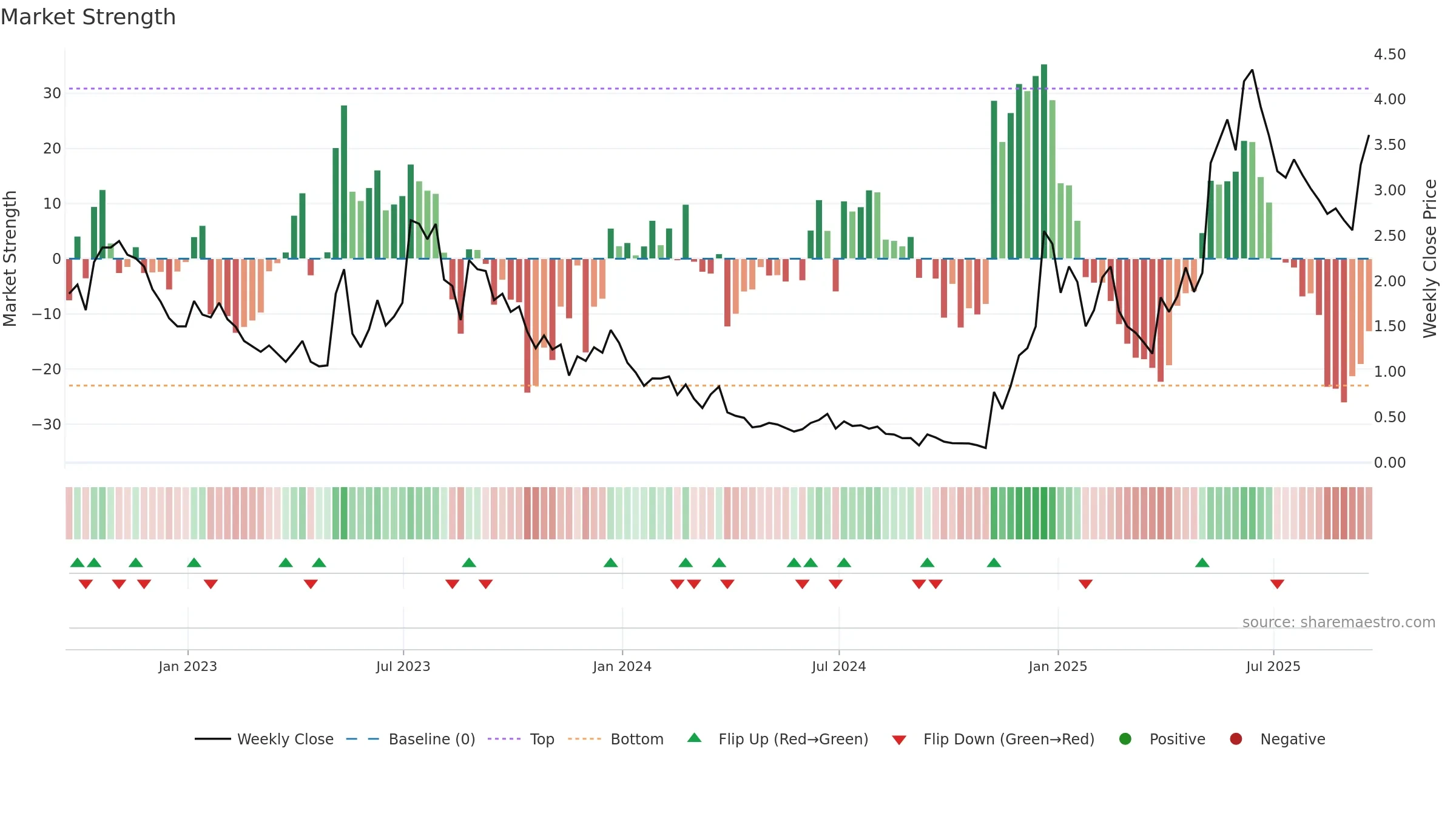Click the 0.00 price axis tick

(x=1389, y=463)
